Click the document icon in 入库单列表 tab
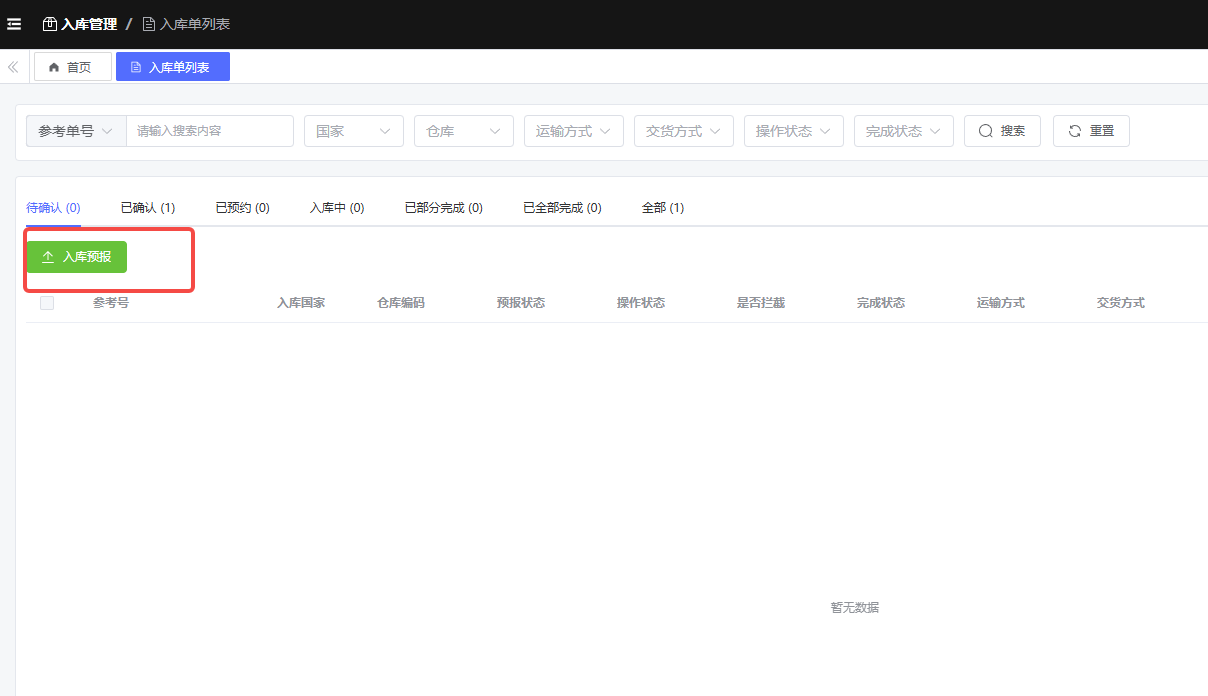 click(136, 67)
